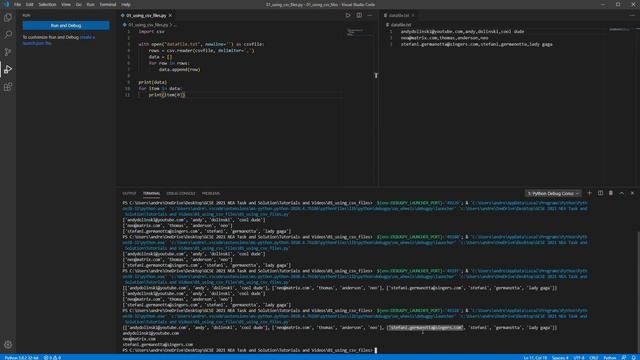Click the stefani.germanotta@singers.com line in datafile.txt
The width and height of the screenshot is (640, 360).
[x=476, y=44]
